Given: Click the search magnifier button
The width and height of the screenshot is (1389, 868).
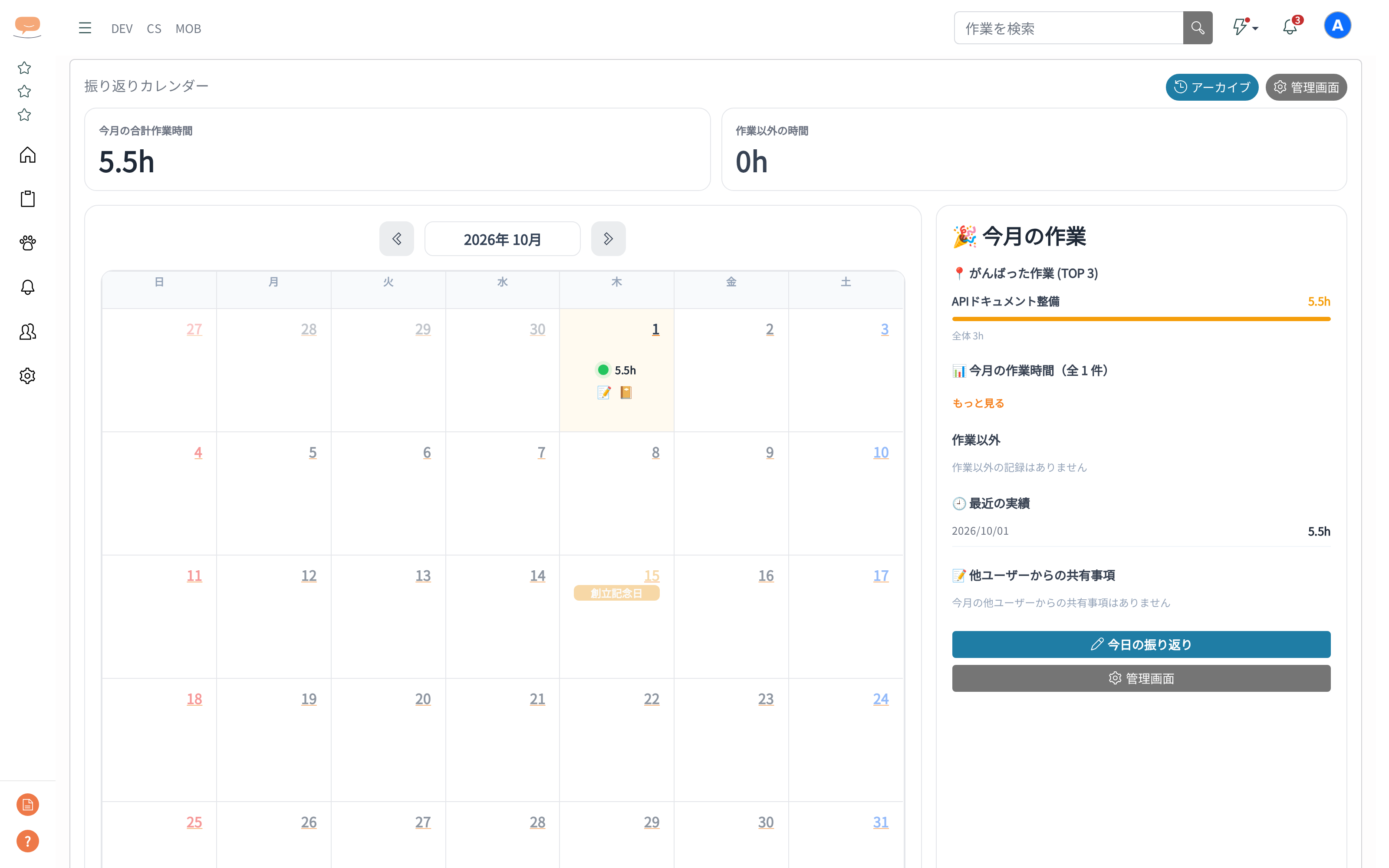Looking at the screenshot, I should (x=1197, y=27).
